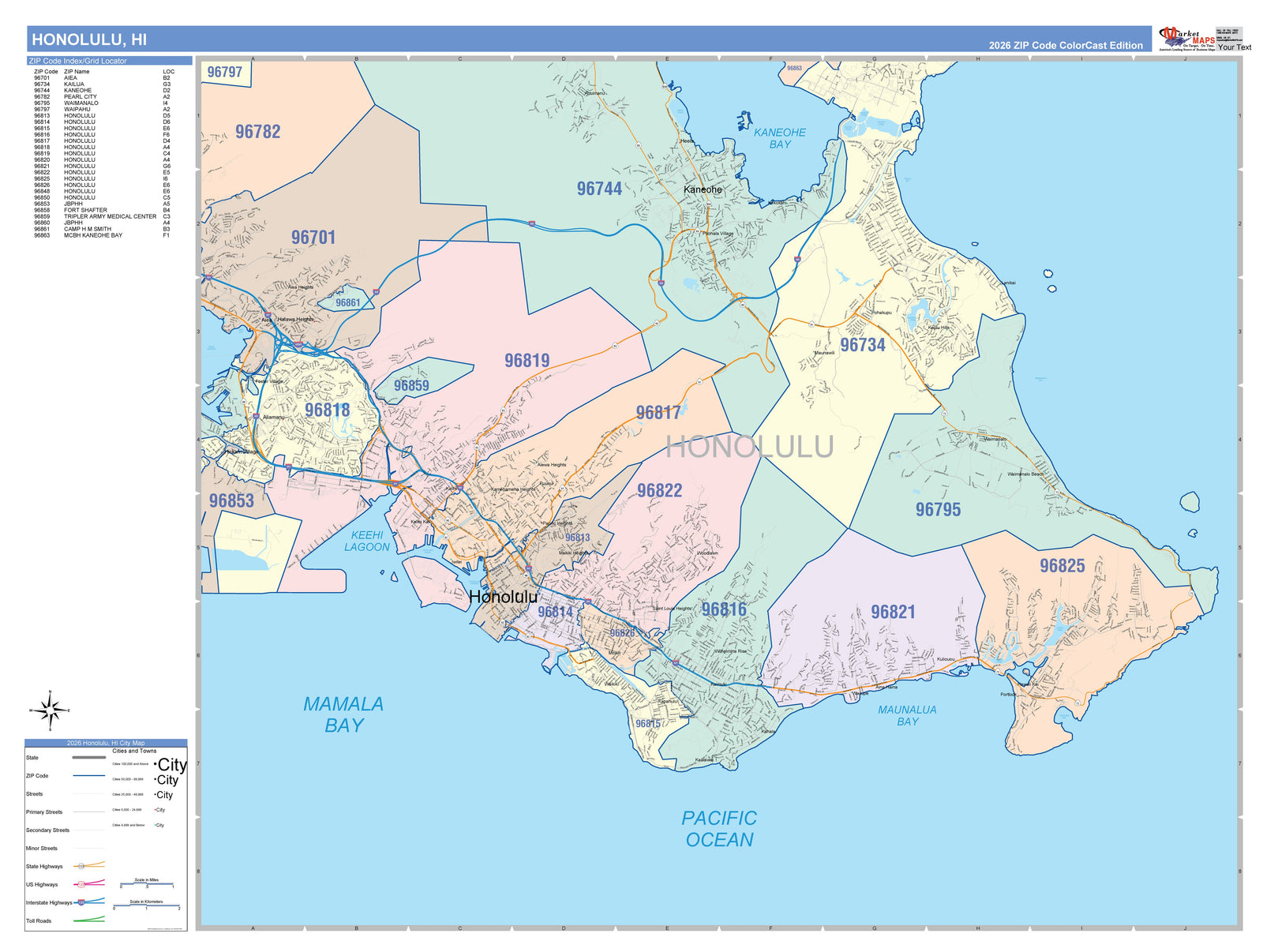The width and height of the screenshot is (1263, 952).
Task: Click the 96825 ZIP label on the map
Action: [x=1062, y=566]
